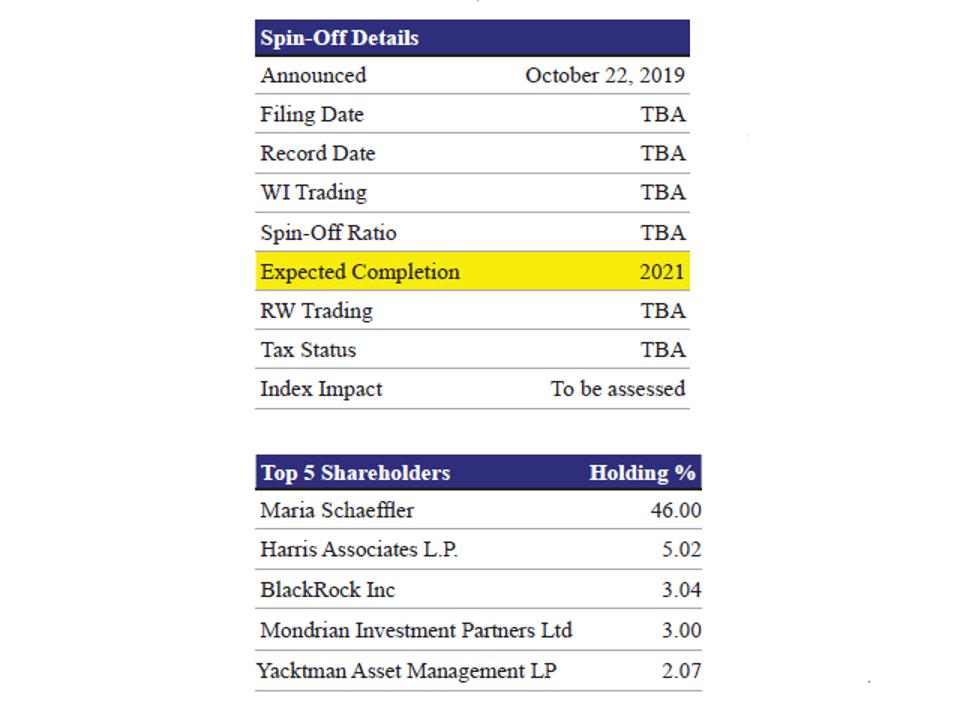This screenshot has width=960, height=708.
Task: Click the Spin-Off Details table header
Action: click(x=340, y=38)
